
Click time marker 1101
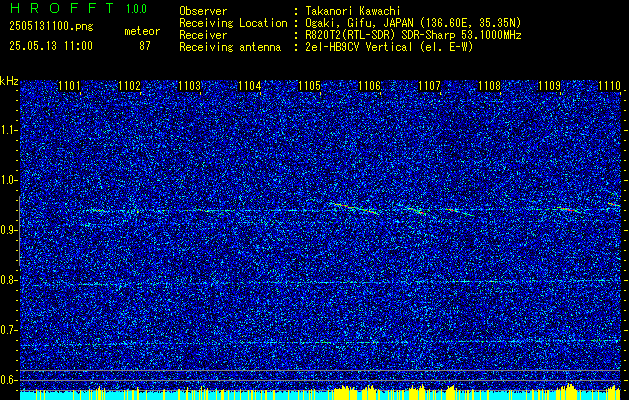(x=69, y=85)
